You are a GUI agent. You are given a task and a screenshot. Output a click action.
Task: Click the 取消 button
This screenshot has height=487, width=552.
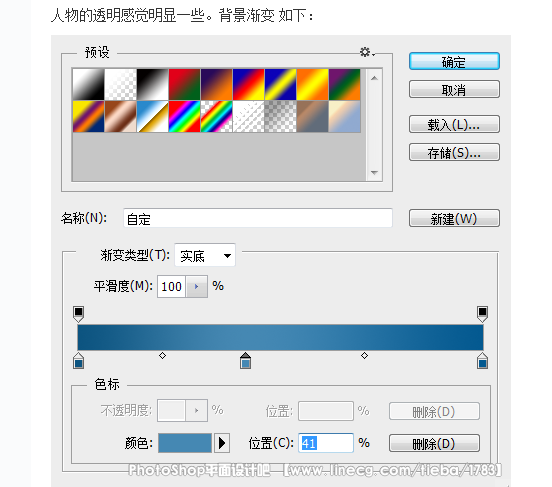[454, 89]
